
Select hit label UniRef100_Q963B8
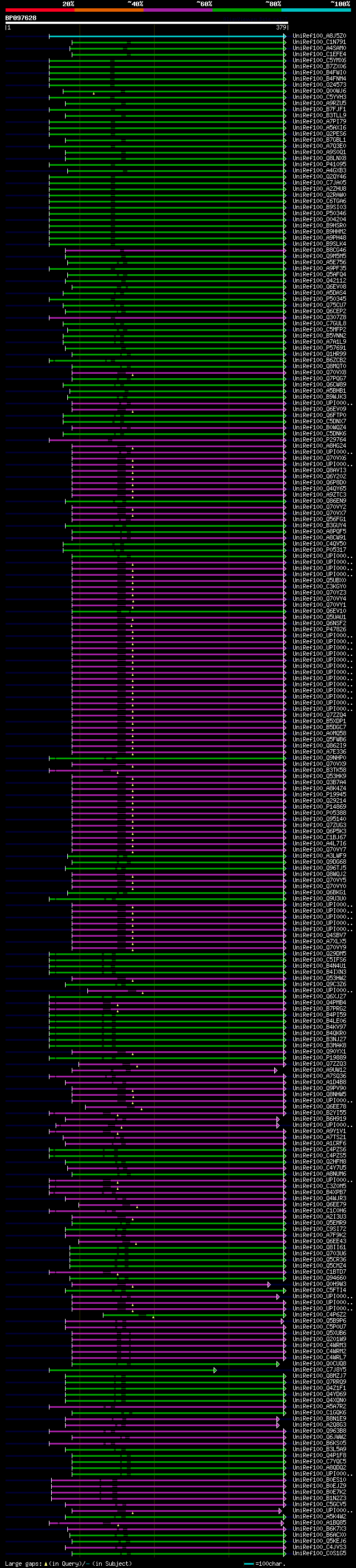(x=319, y=1431)
